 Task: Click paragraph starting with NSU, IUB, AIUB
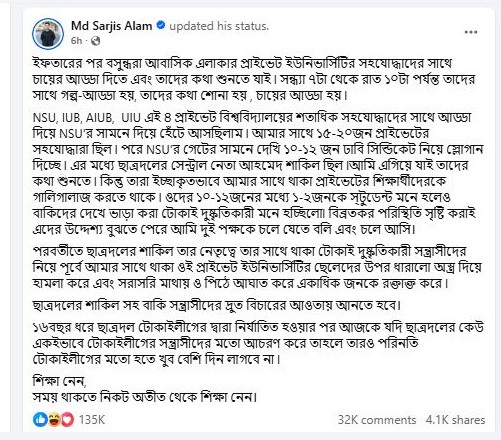click(x=258, y=173)
